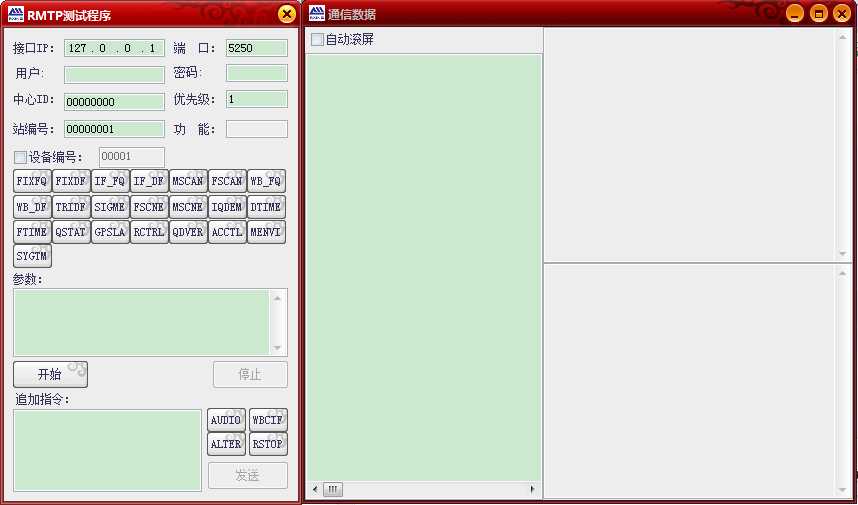Choose the TRIDF function button
Image resolution: width=858 pixels, height=505 pixels.
coord(71,207)
